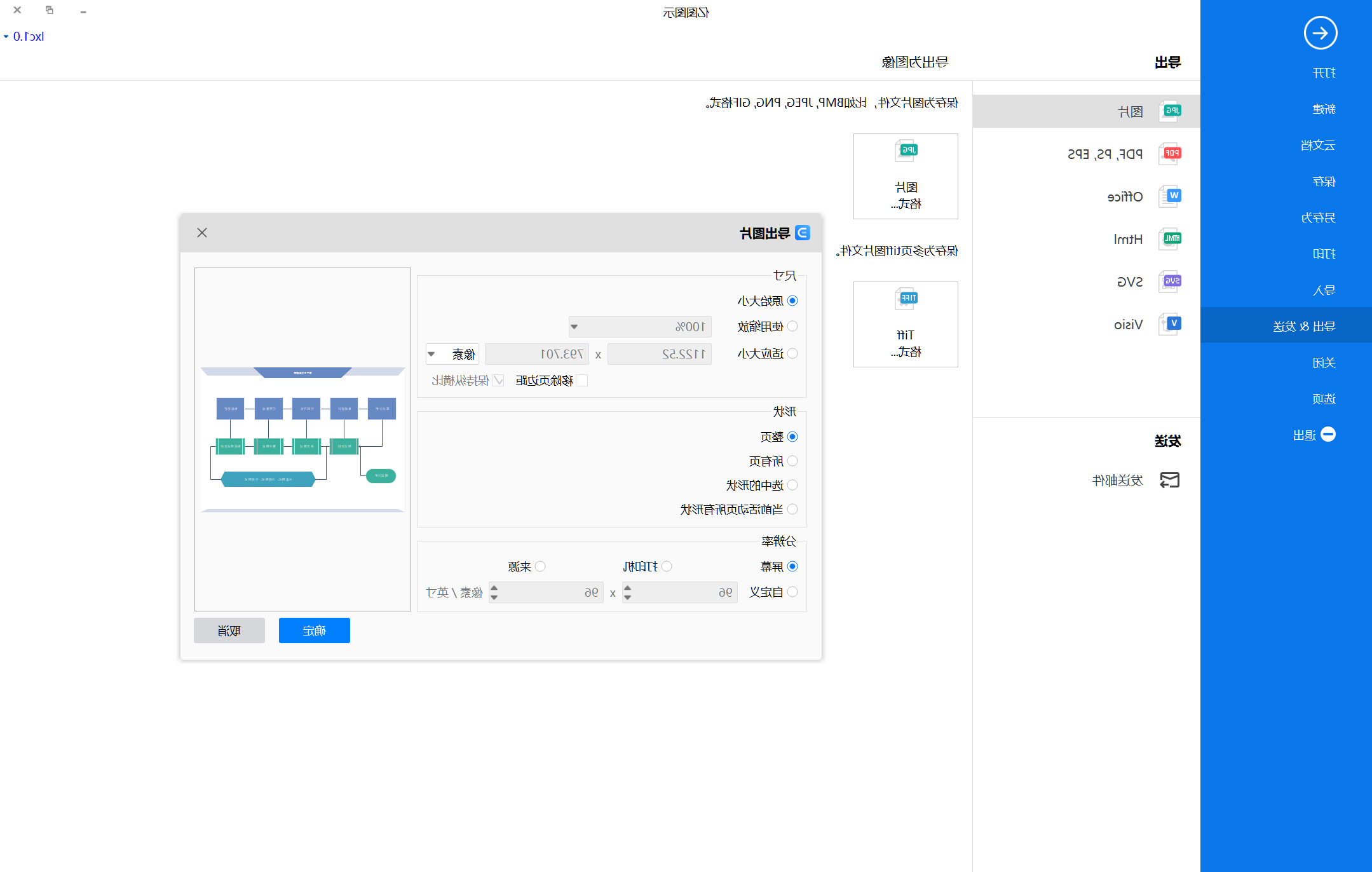Select 适应大小 radio button

[792, 353]
